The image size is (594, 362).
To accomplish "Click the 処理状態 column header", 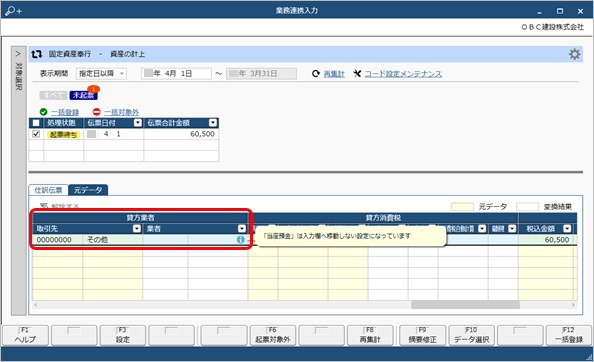I will (x=63, y=123).
